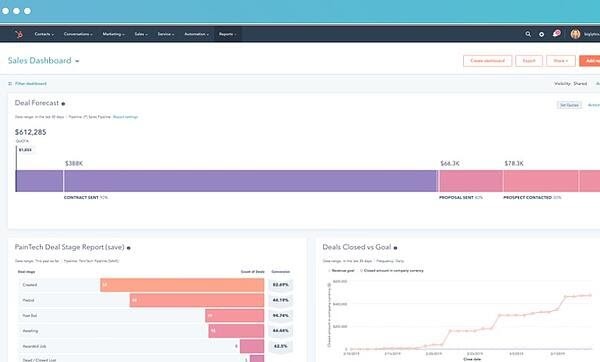Click the Visibility: Shared label
Viewport: 600px width, 362px height.
571,83
